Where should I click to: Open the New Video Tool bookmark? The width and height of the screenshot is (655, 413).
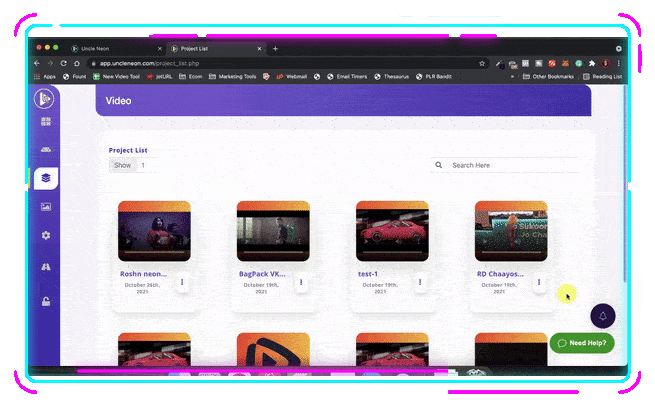[117, 76]
